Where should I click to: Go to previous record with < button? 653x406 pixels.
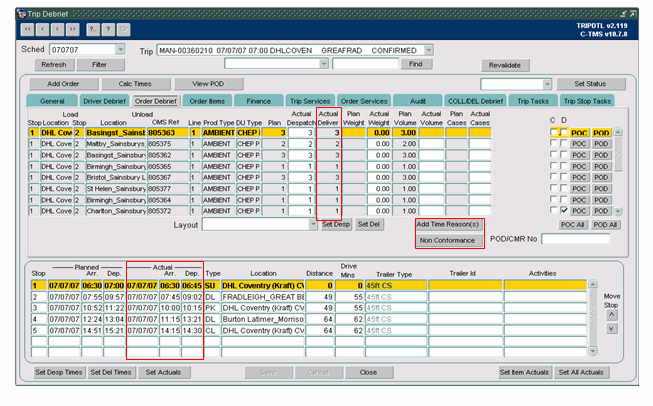(x=42, y=30)
